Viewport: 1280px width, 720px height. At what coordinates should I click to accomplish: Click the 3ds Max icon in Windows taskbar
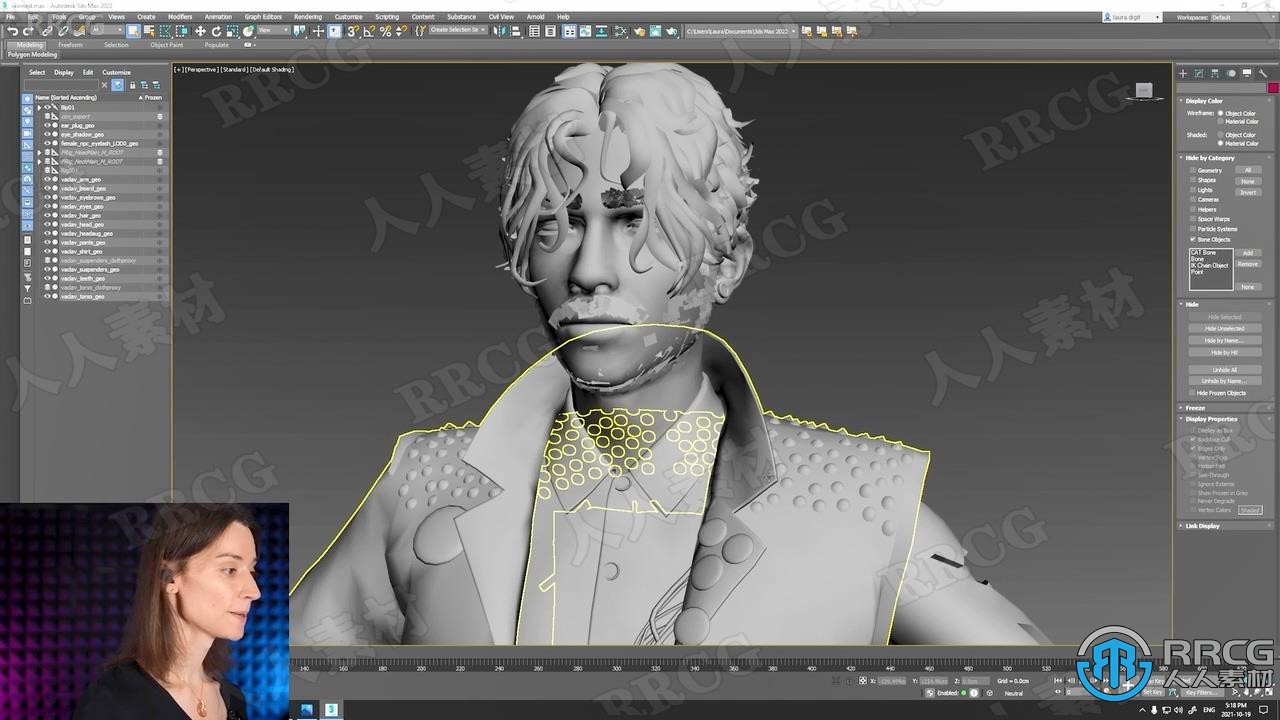pos(331,709)
